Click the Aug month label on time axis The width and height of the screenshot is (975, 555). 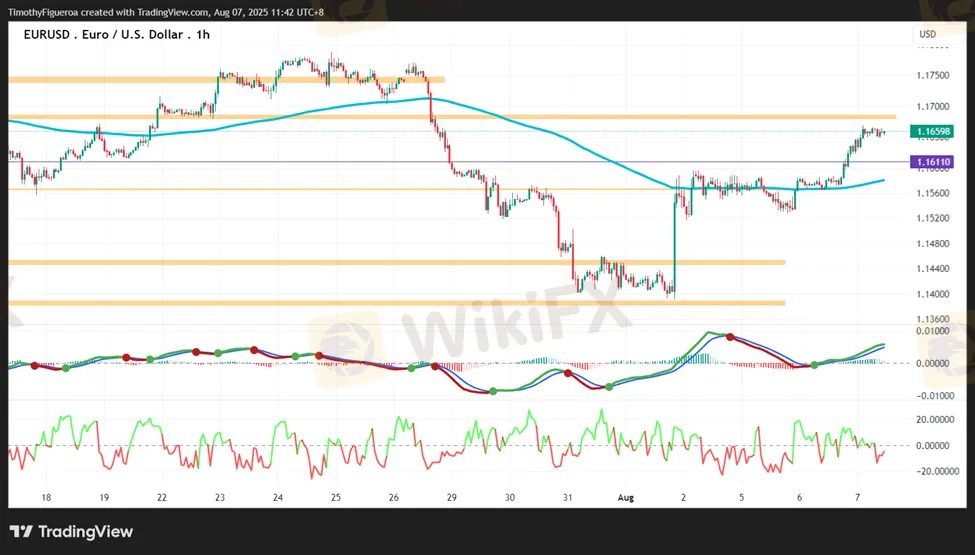pyautogui.click(x=626, y=498)
